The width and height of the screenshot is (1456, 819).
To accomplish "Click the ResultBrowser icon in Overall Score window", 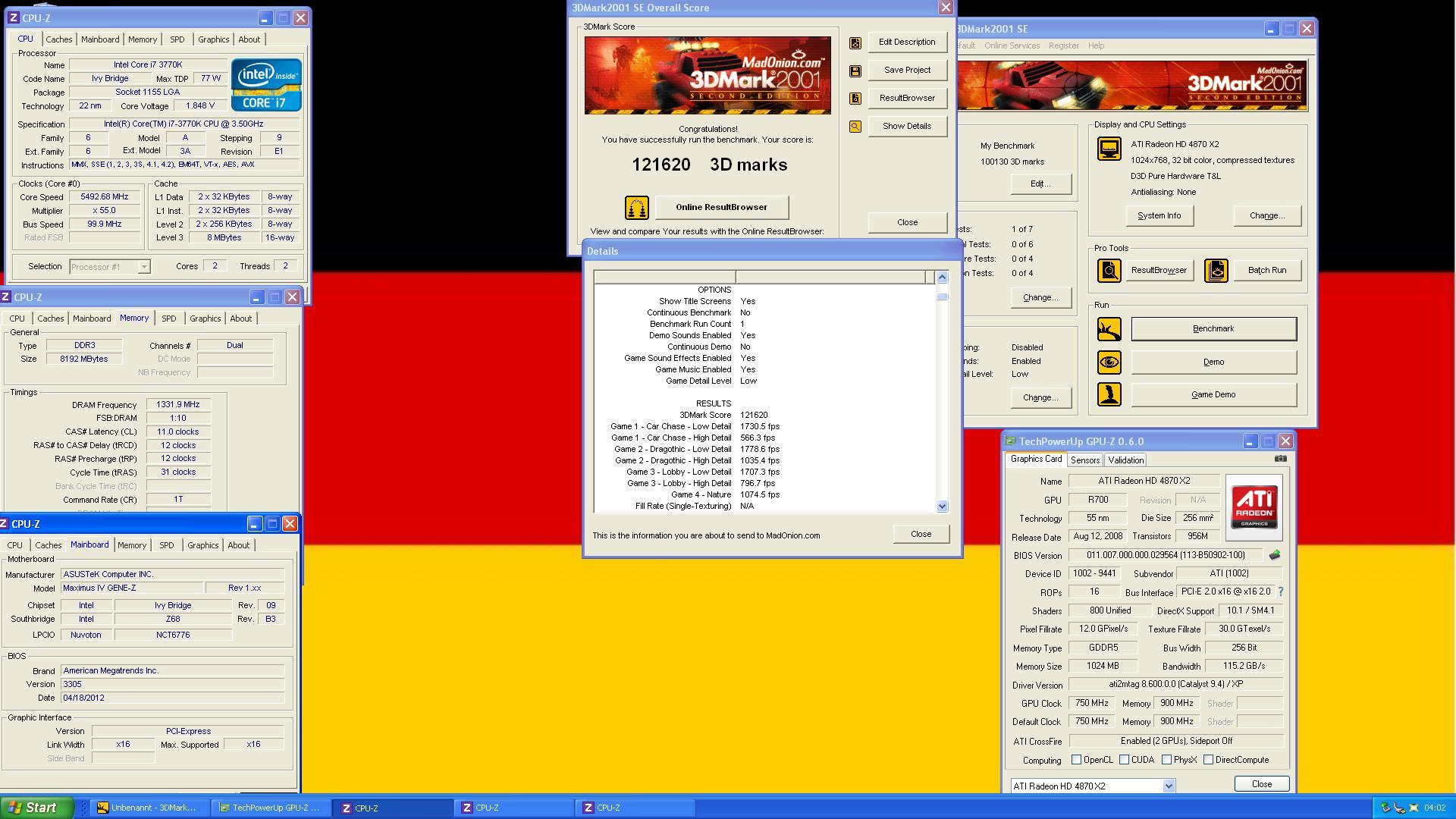I will pyautogui.click(x=855, y=99).
